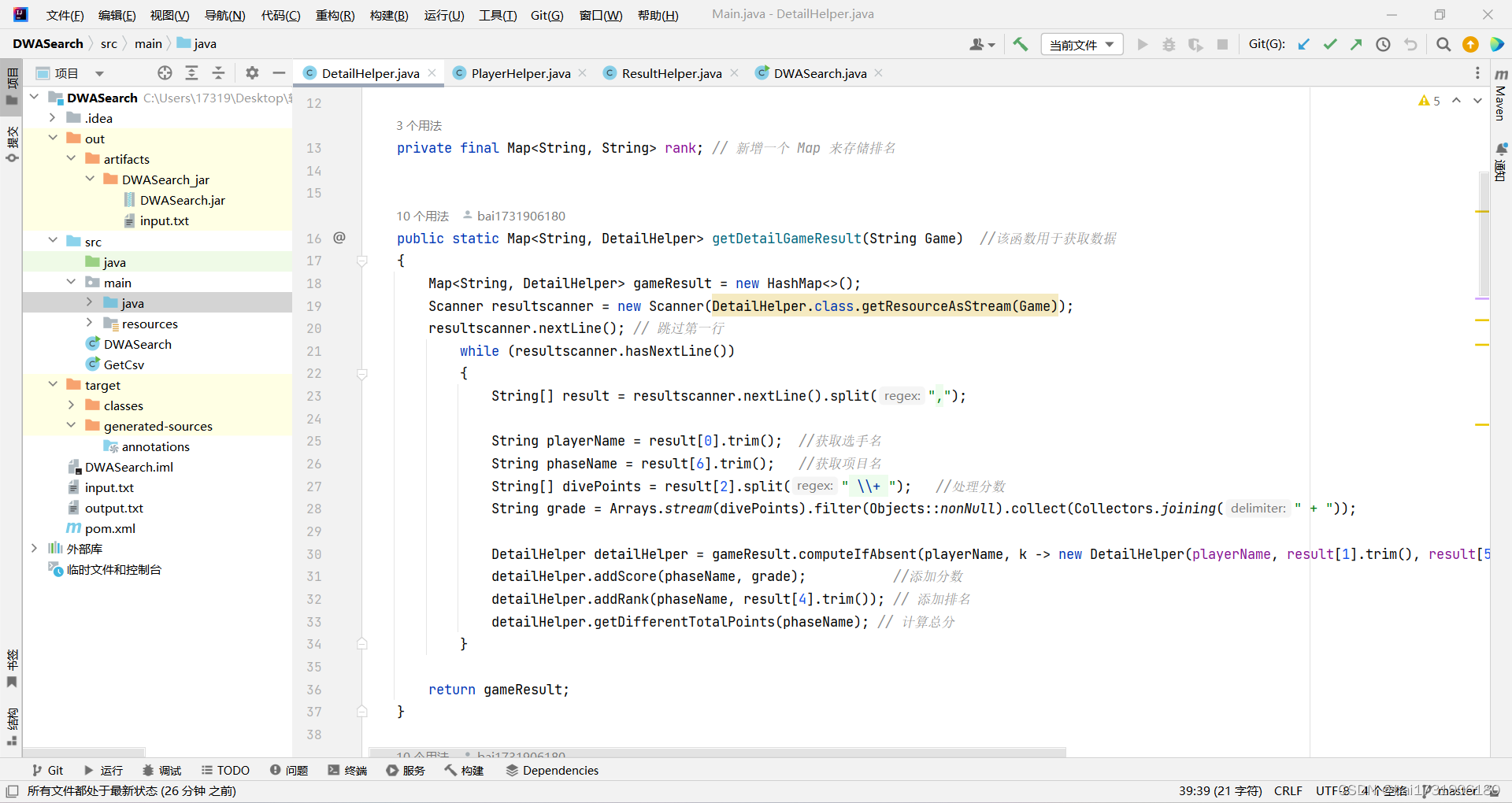Viewport: 1512px width, 803px height.
Task: Open the Git tool window button
Action: coord(47,770)
